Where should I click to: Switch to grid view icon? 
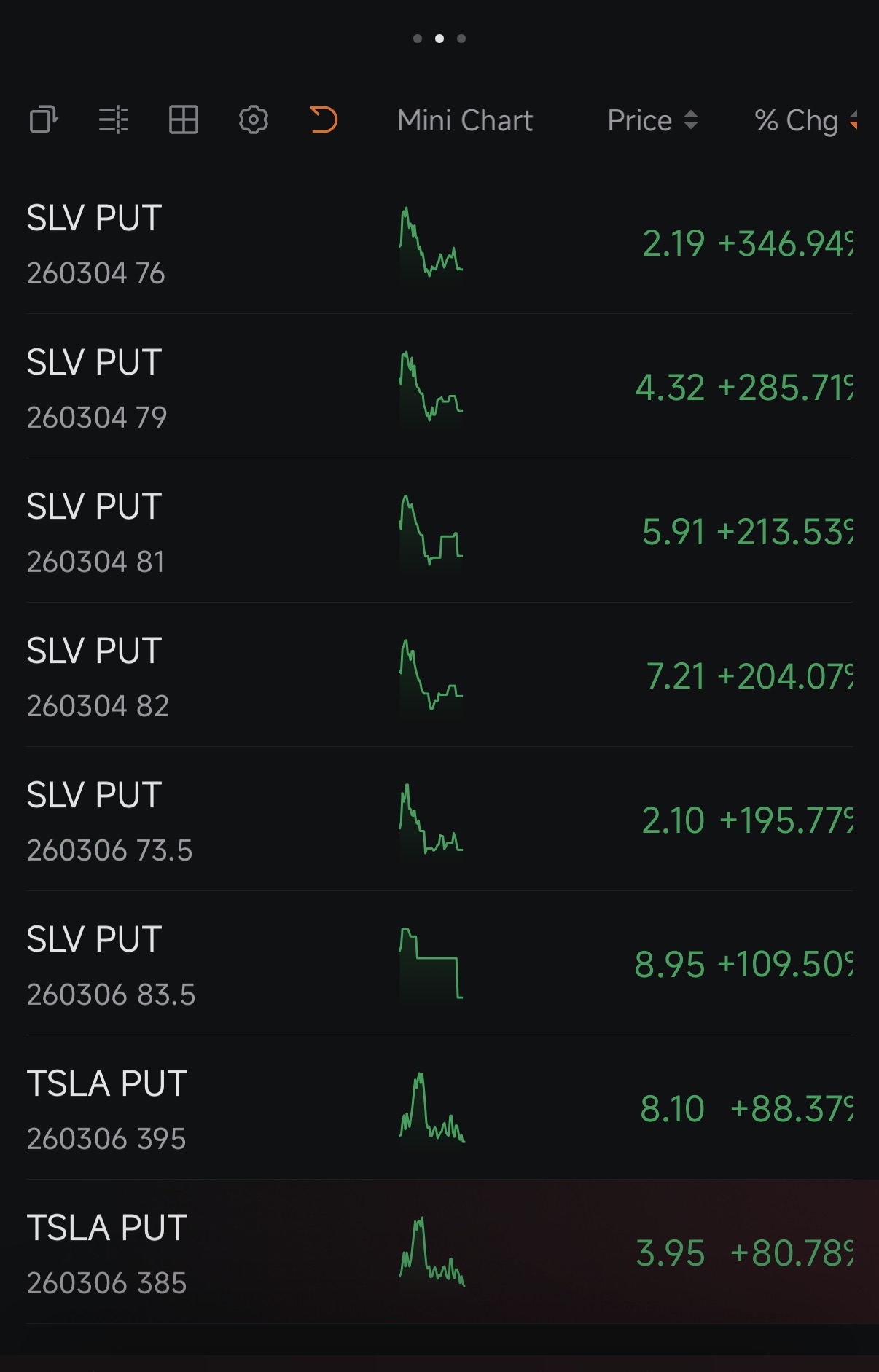click(184, 119)
